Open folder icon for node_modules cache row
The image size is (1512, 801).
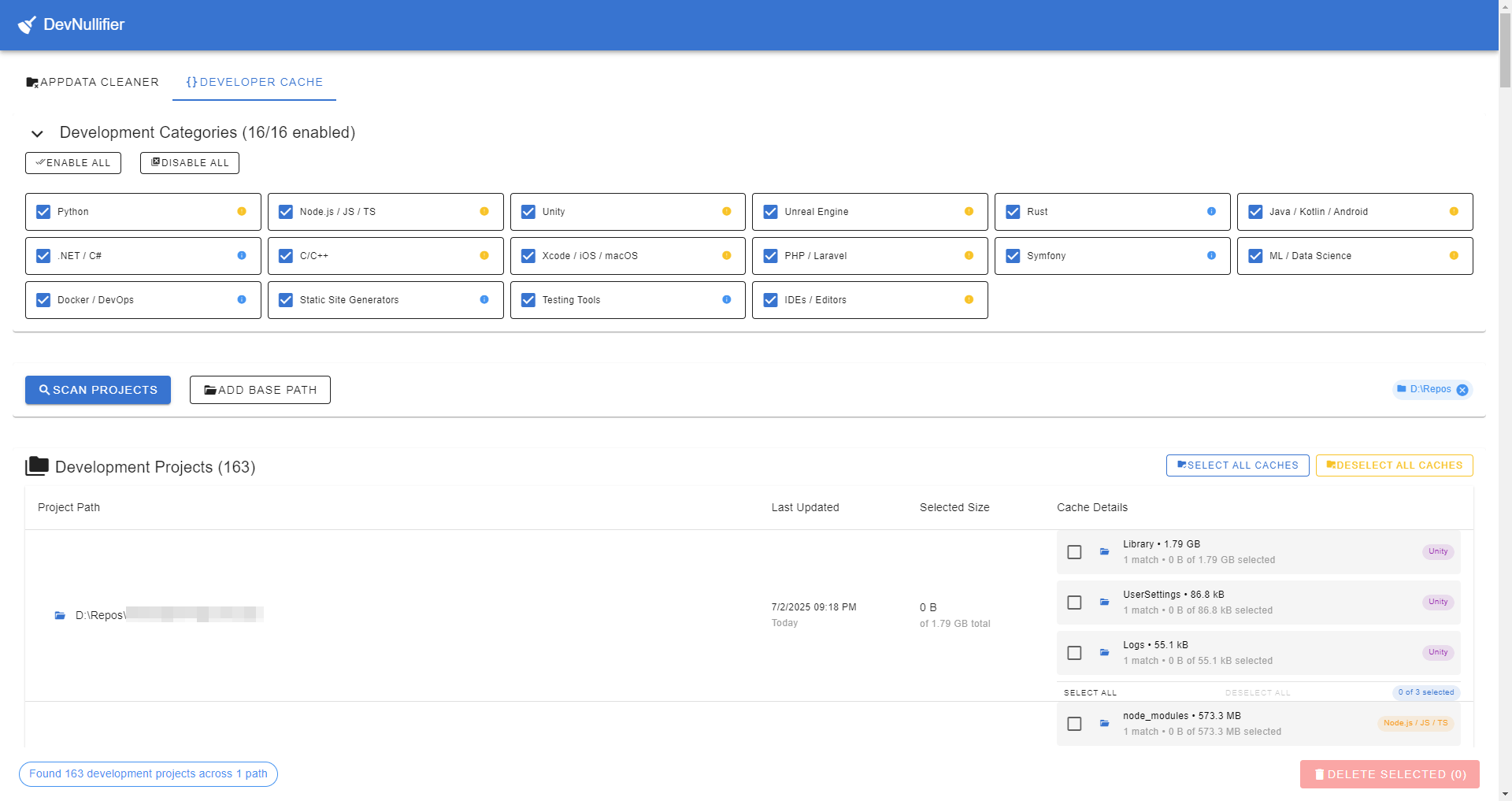pyautogui.click(x=1104, y=724)
